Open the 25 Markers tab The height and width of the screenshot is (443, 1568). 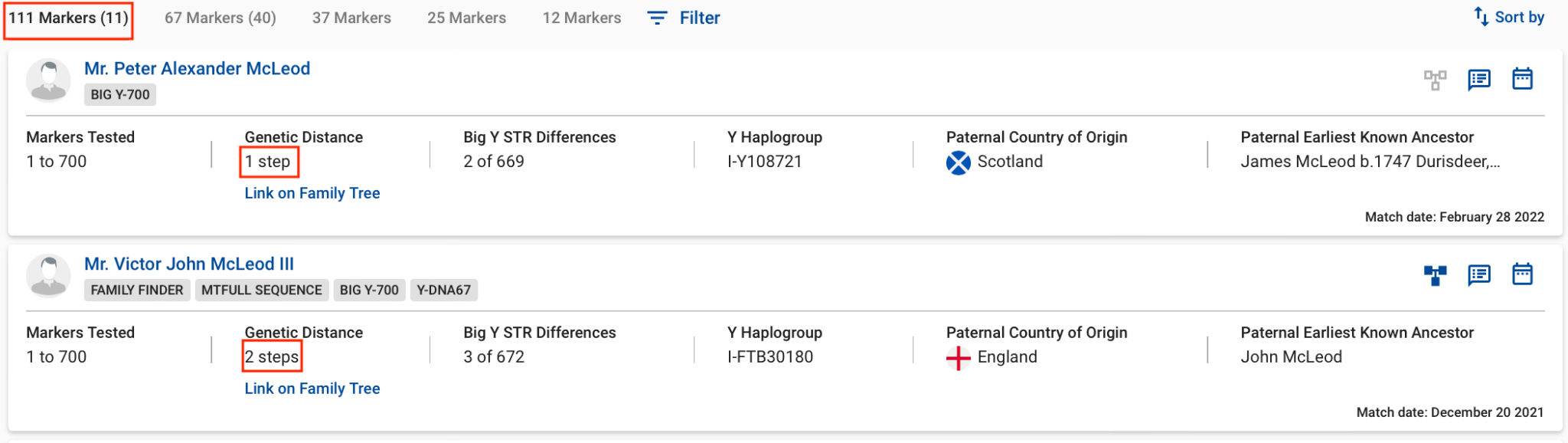(466, 18)
